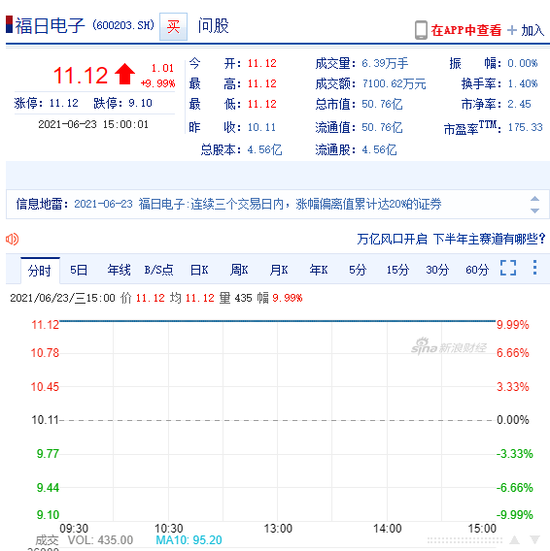This screenshot has height=551, width=550.
Task: Click the 总股本 value 4.56亿
Action: tap(264, 150)
